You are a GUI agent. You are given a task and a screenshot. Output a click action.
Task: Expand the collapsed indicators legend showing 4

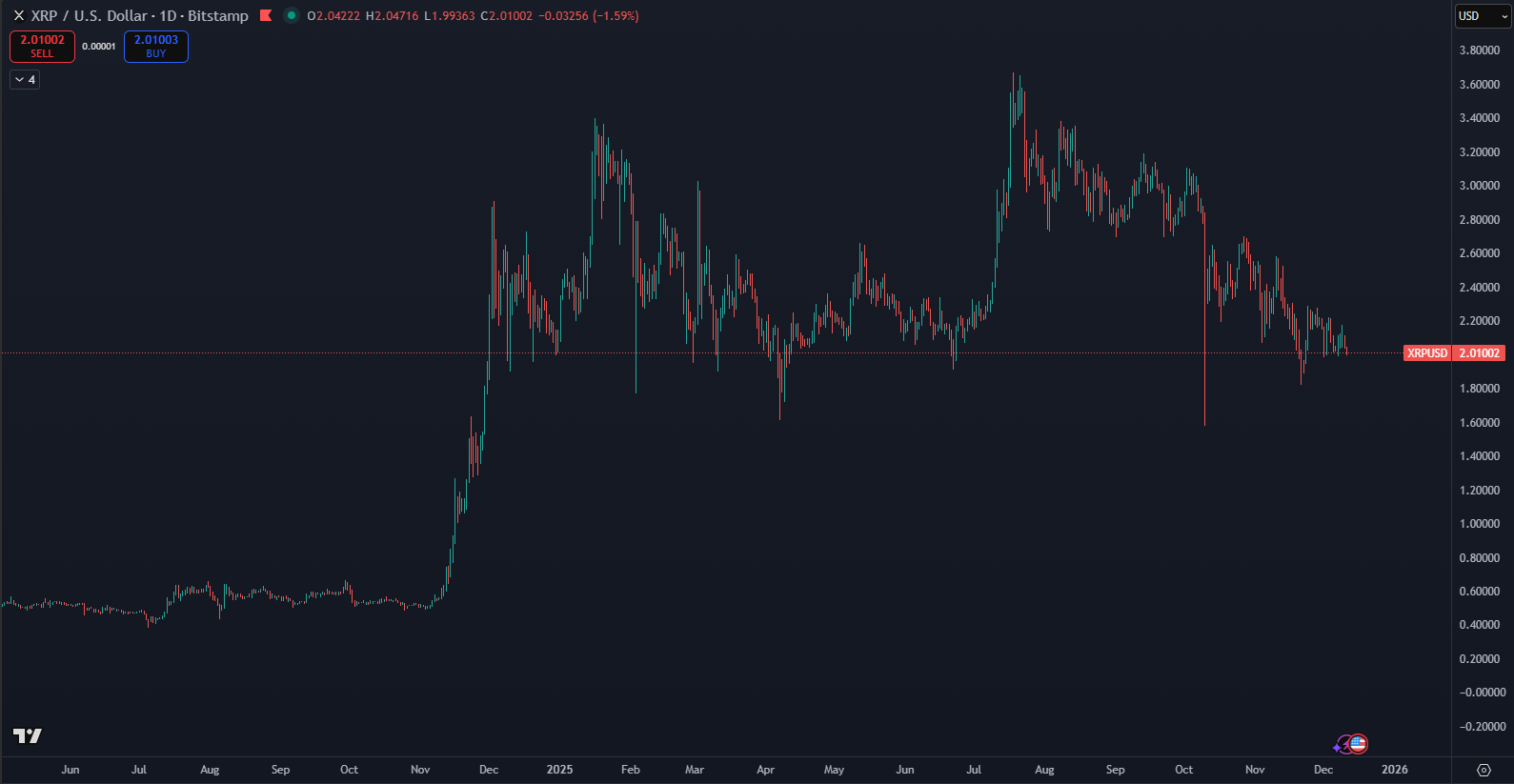click(x=25, y=80)
